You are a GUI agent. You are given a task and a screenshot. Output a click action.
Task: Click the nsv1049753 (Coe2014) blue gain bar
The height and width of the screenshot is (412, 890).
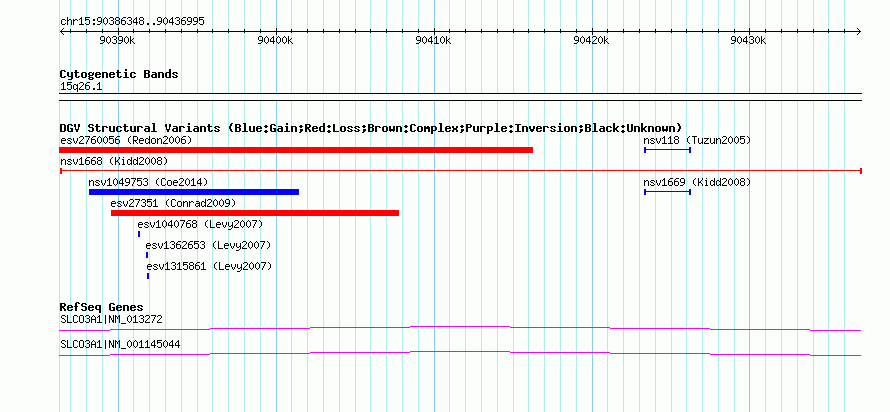click(194, 192)
